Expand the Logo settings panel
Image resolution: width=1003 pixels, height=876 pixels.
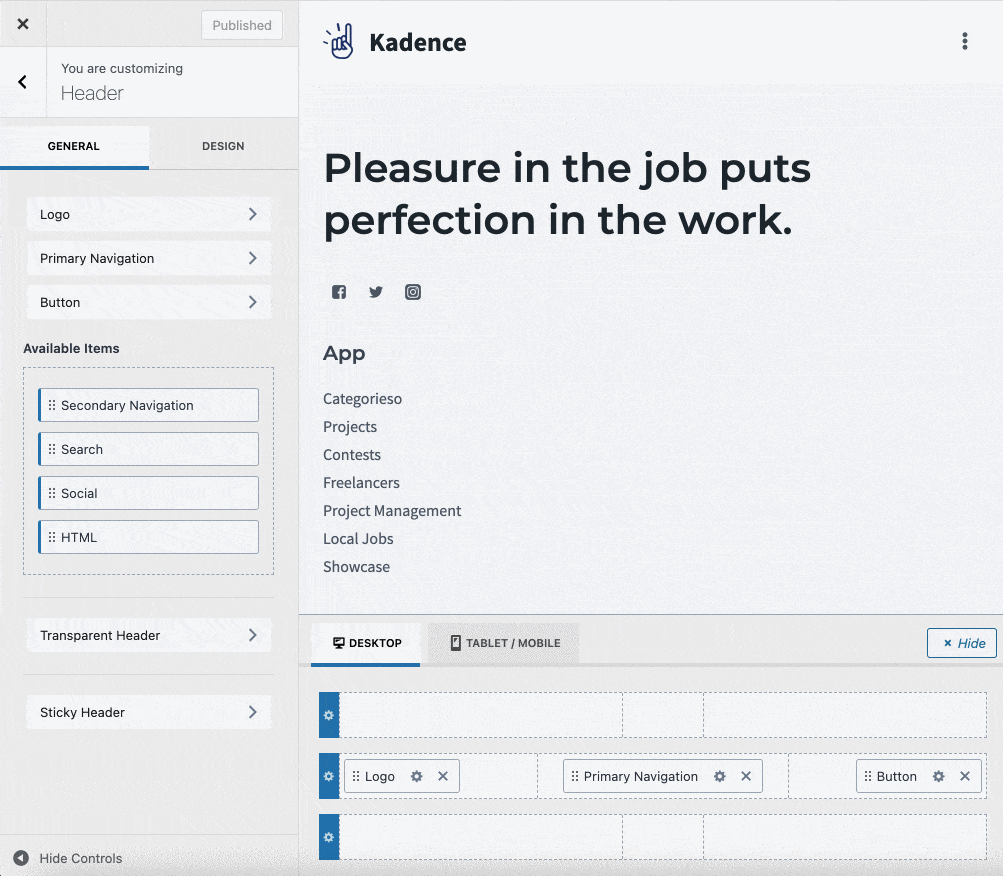[x=148, y=214]
